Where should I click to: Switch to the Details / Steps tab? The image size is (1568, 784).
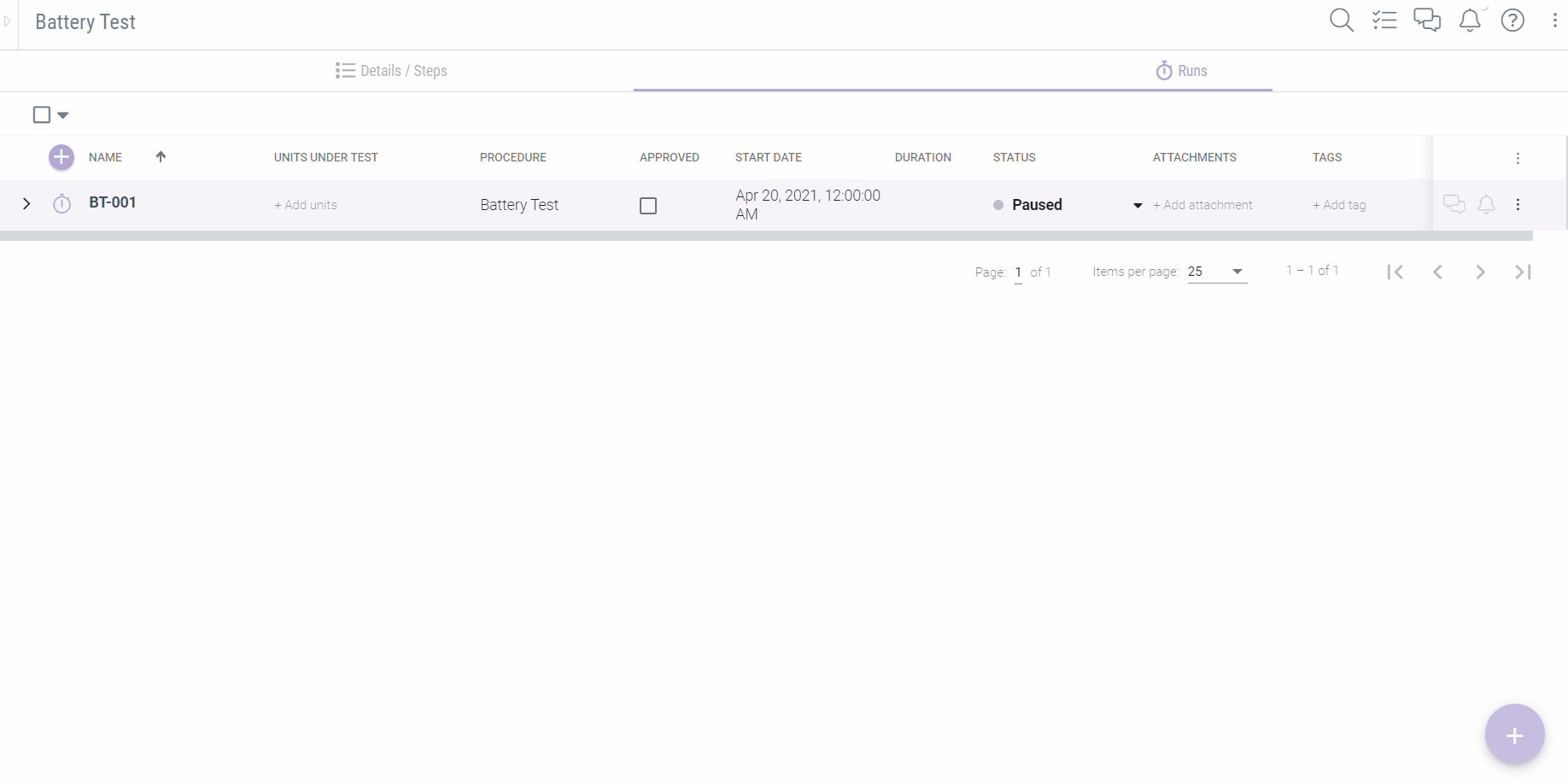pos(391,71)
